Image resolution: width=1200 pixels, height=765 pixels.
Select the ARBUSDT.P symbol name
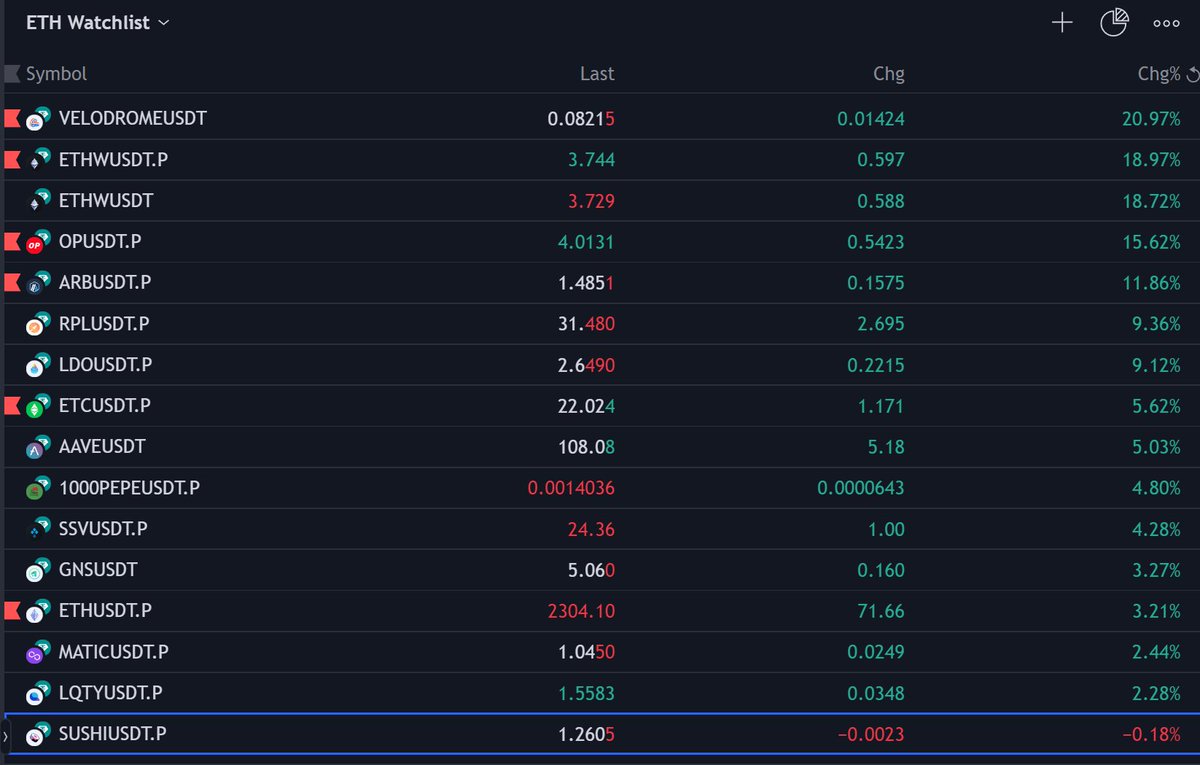[105, 282]
